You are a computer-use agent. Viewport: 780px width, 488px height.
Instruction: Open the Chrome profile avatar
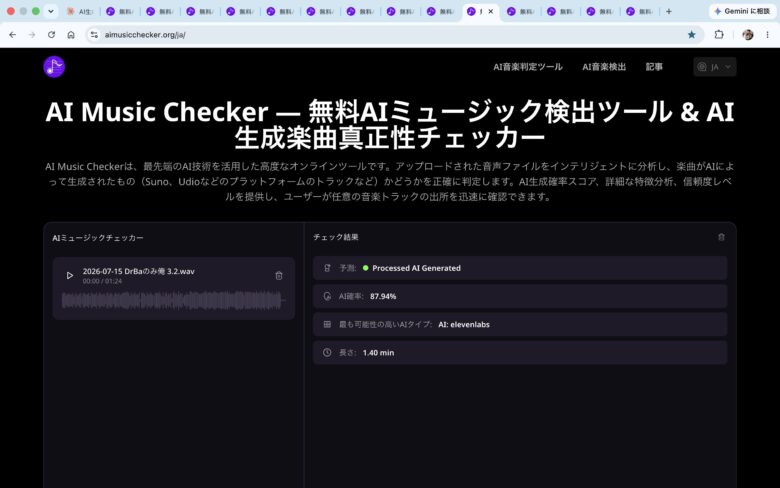748,35
